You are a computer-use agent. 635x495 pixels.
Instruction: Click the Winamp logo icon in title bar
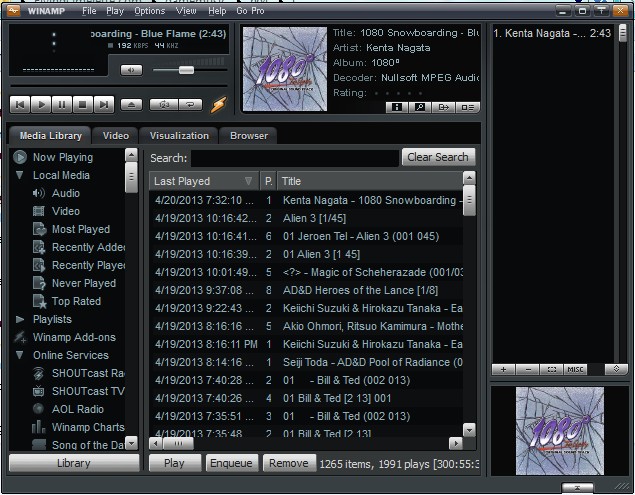pos(13,11)
